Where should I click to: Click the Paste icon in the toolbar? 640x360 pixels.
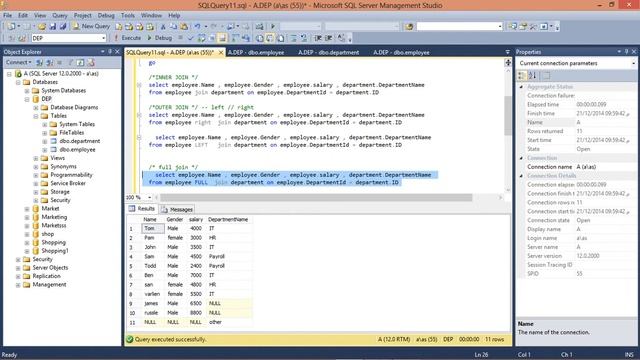coord(184,27)
